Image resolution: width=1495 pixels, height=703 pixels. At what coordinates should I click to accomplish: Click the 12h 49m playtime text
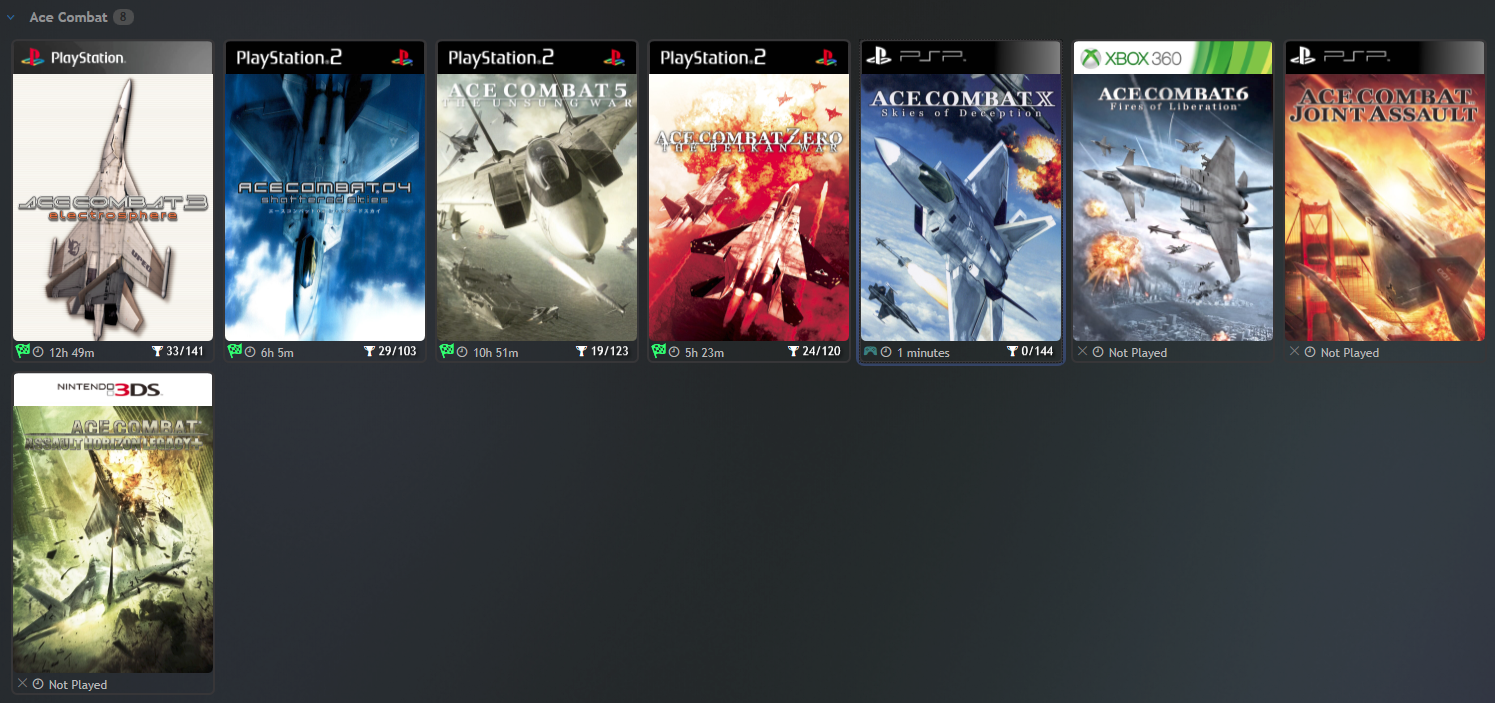[x=72, y=352]
